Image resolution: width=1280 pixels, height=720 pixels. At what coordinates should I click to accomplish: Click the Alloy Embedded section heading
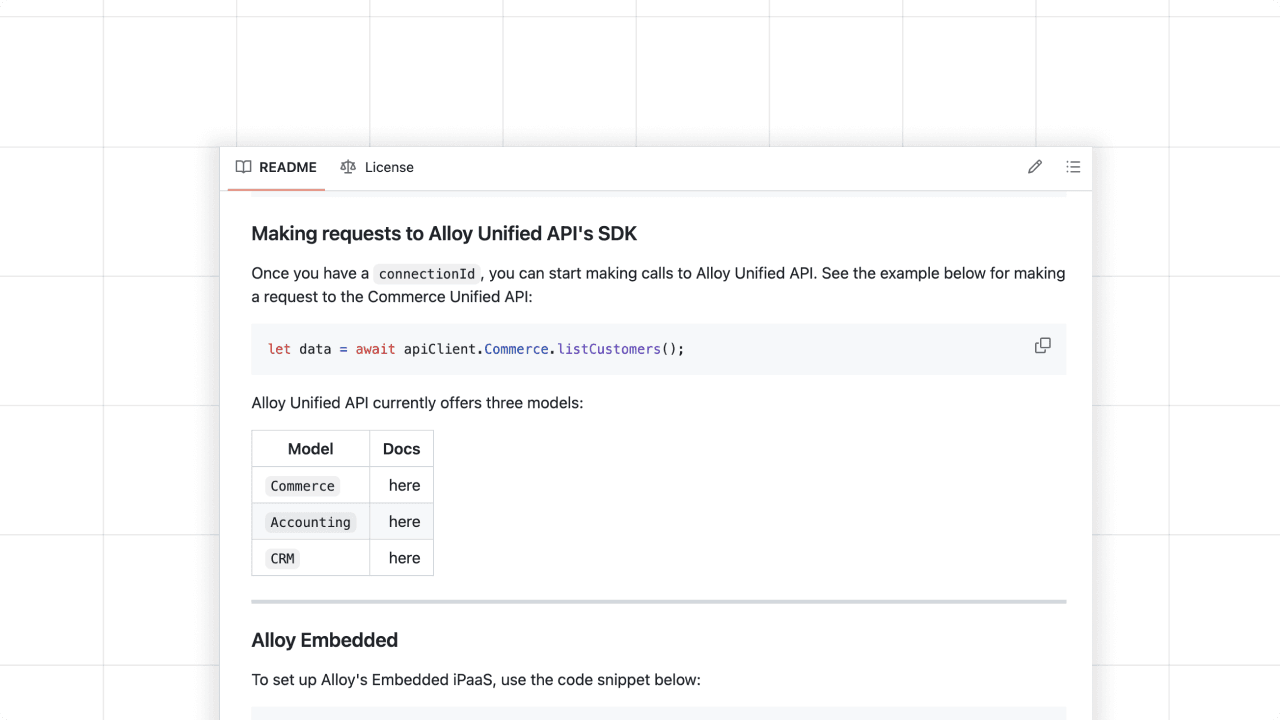click(324, 640)
